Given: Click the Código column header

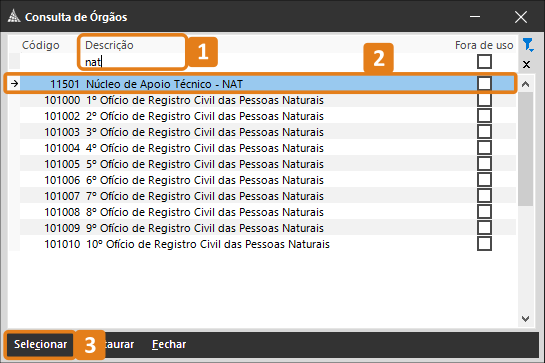Looking at the screenshot, I should click(x=41, y=45).
